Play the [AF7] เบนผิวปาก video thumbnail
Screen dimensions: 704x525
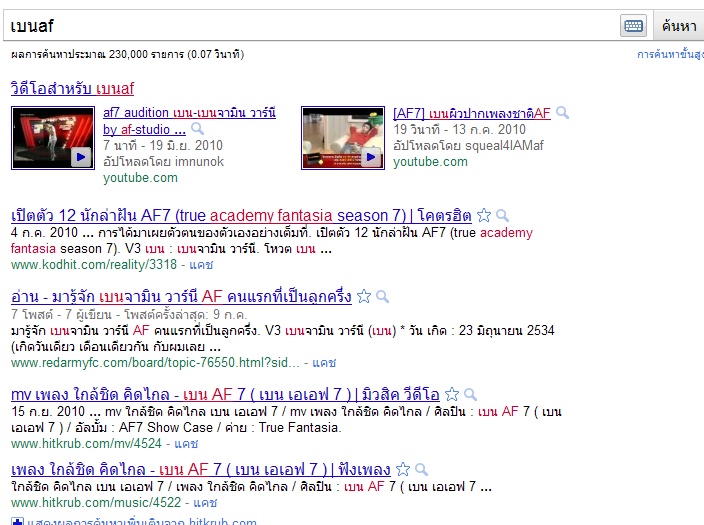[x=343, y=138]
